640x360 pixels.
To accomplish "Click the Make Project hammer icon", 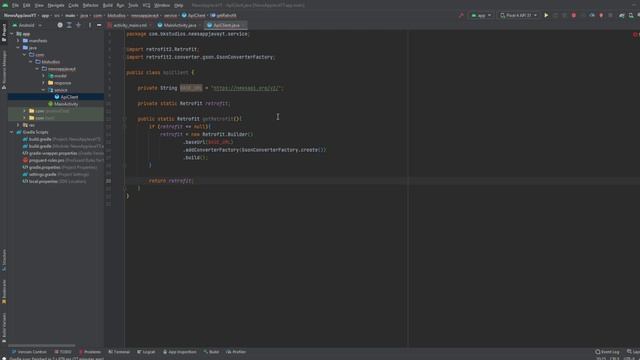I will pyautogui.click(x=461, y=16).
